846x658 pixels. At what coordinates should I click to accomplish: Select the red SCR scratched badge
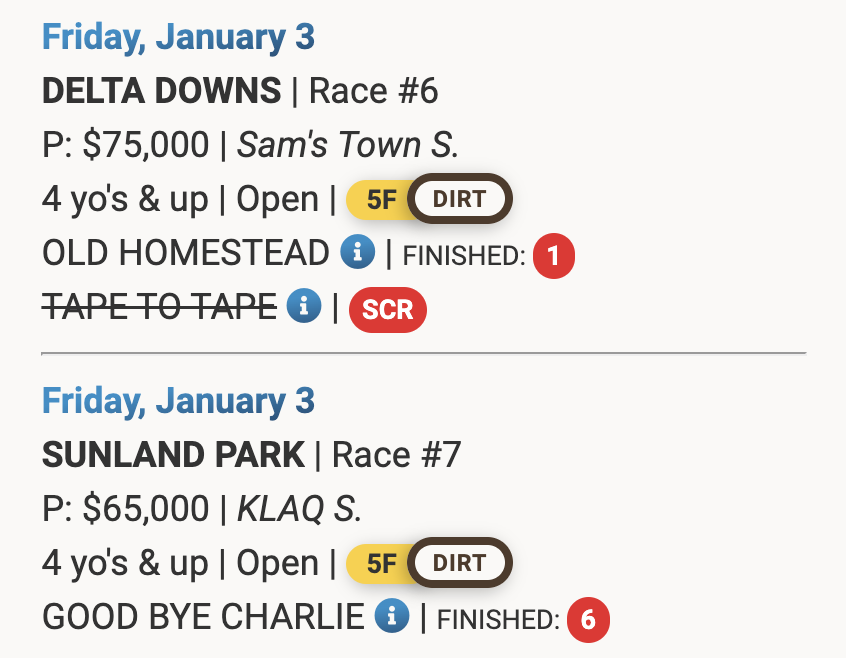[x=387, y=309]
